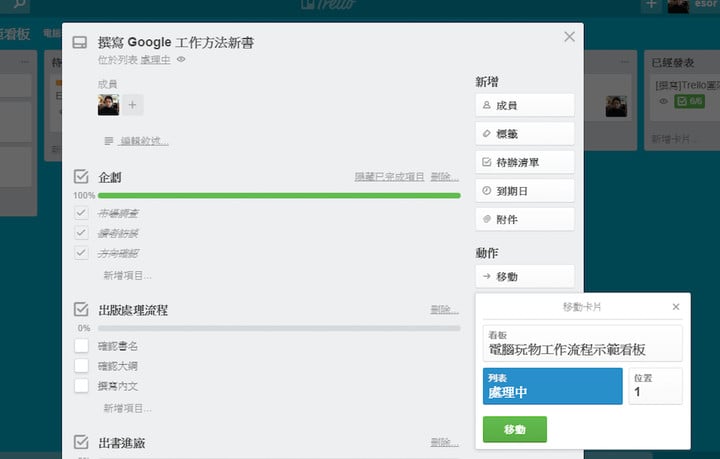Click 隱藏已完成項目 on the 企劃 checklist
This screenshot has width=720, height=459.
(x=389, y=177)
